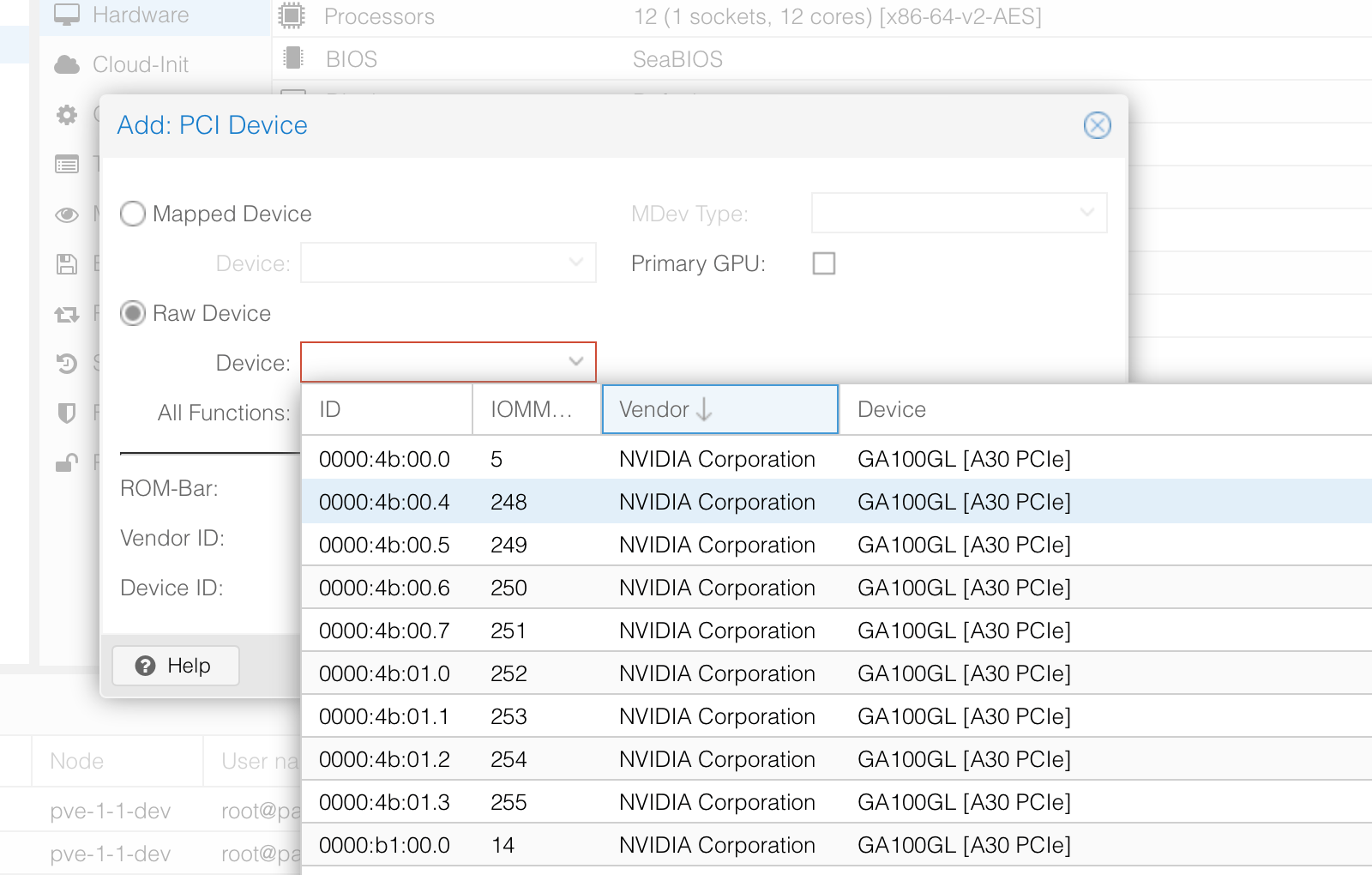The width and height of the screenshot is (1372, 875).
Task: Click the BIOS chip icon
Action: pyautogui.click(x=293, y=58)
